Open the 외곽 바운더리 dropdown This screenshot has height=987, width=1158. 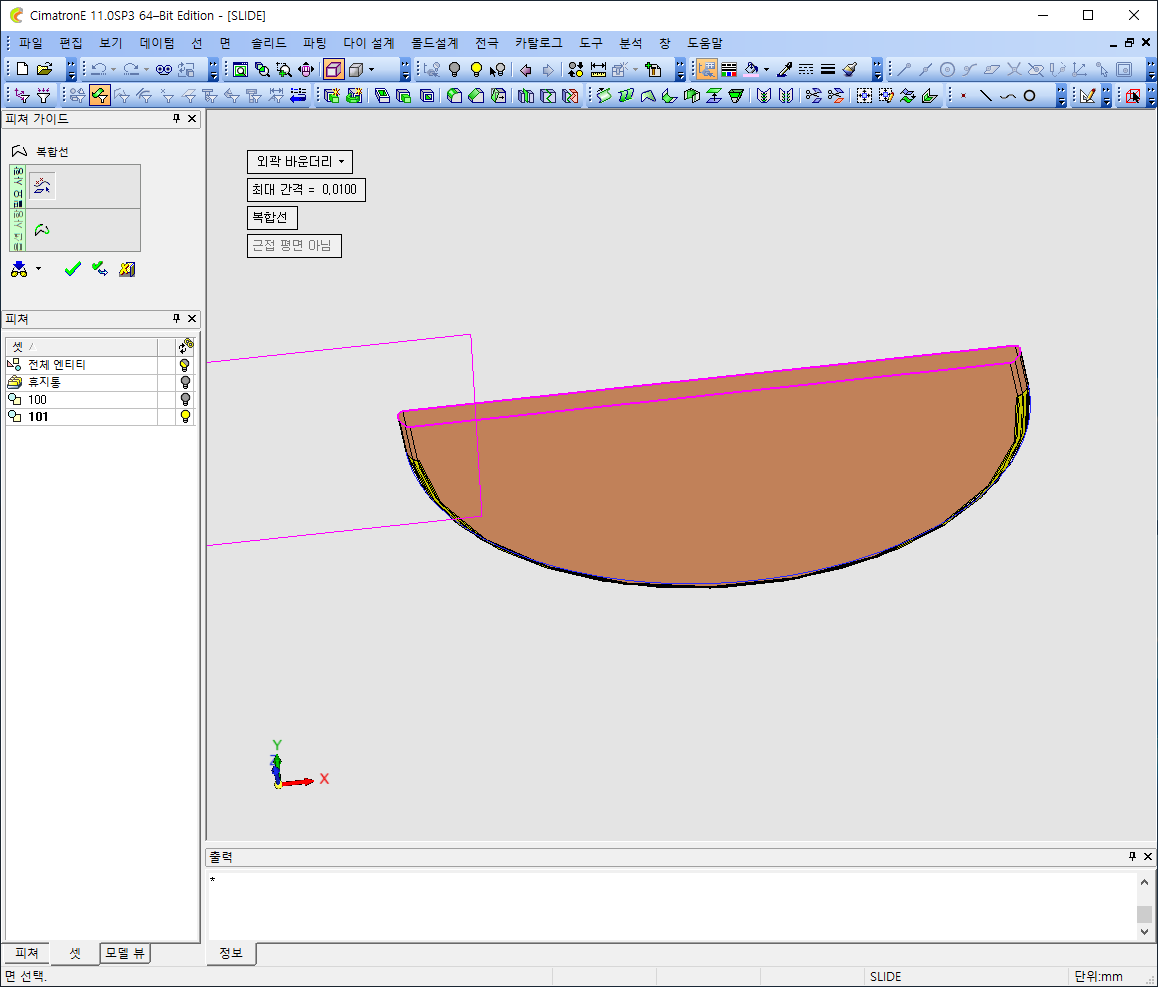pos(300,162)
